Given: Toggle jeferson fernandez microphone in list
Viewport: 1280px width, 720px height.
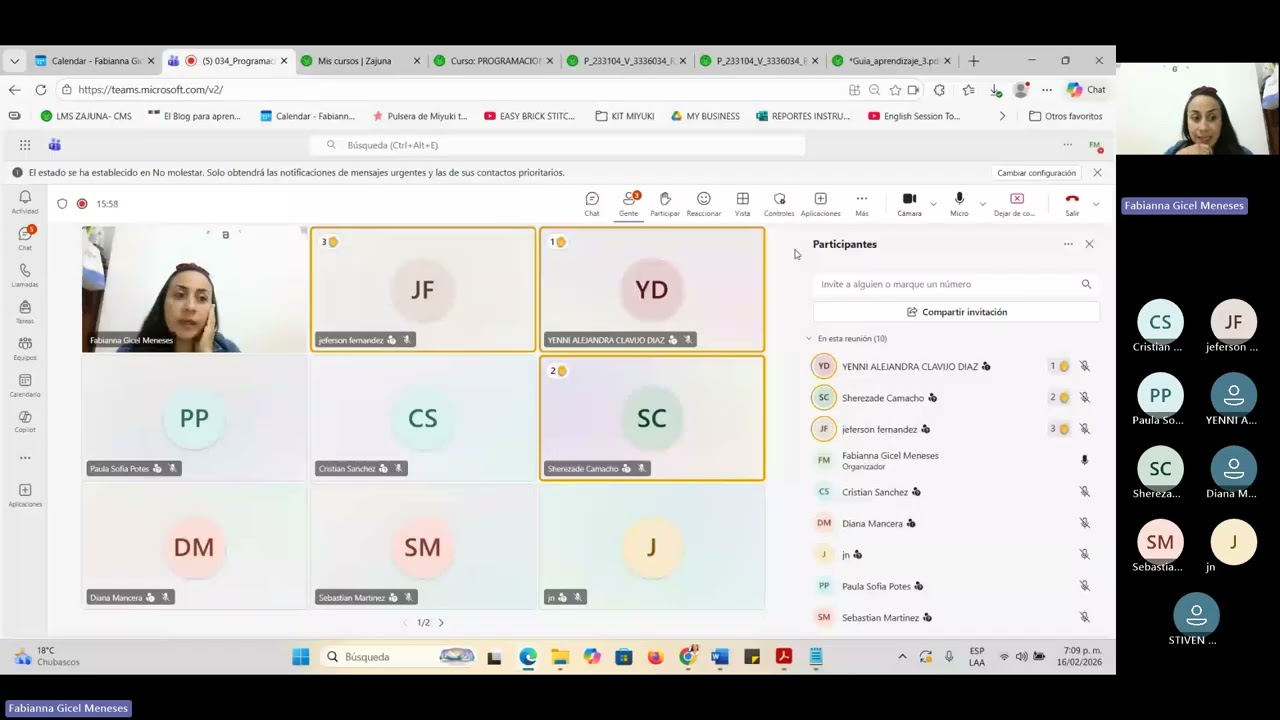Looking at the screenshot, I should pyautogui.click(x=1084, y=429).
